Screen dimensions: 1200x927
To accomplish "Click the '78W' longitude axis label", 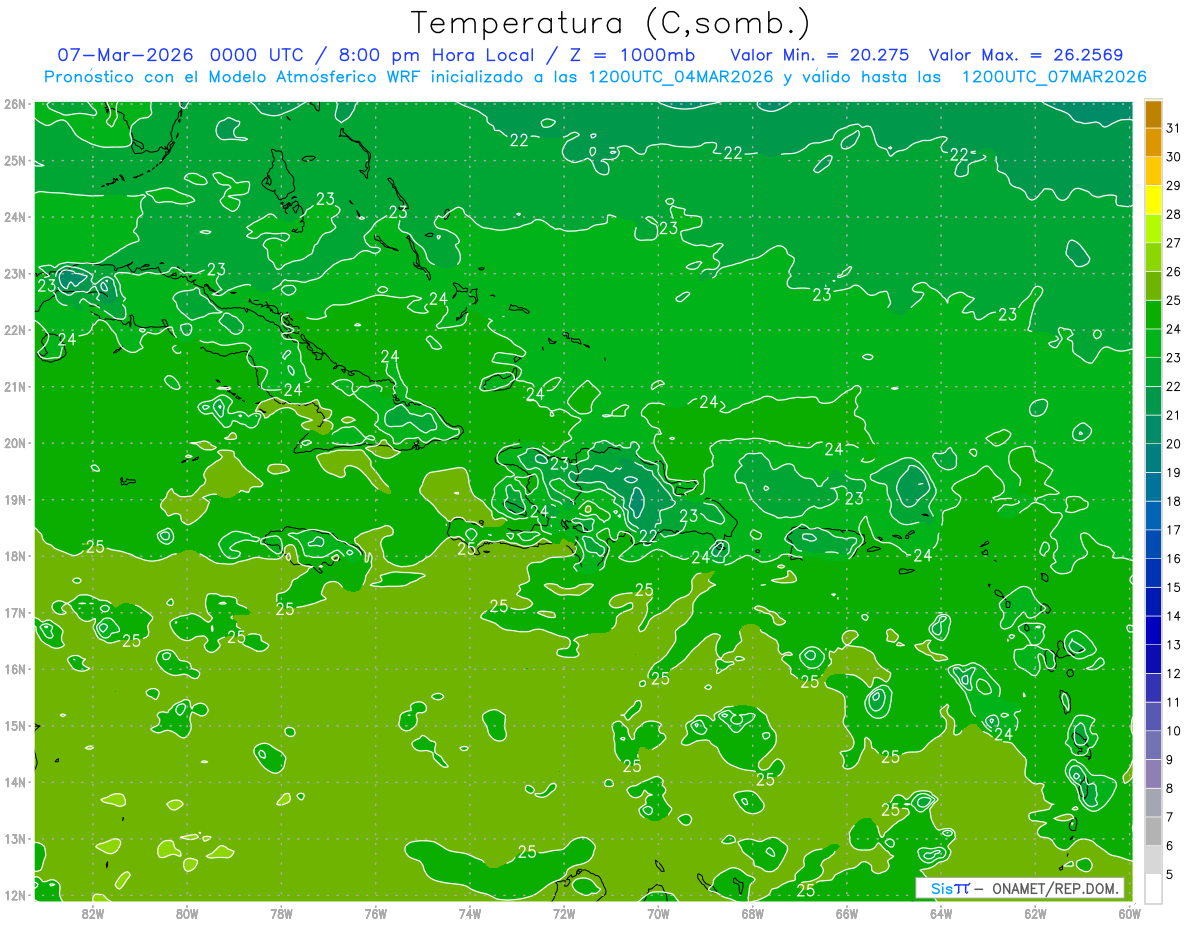I will pos(281,913).
